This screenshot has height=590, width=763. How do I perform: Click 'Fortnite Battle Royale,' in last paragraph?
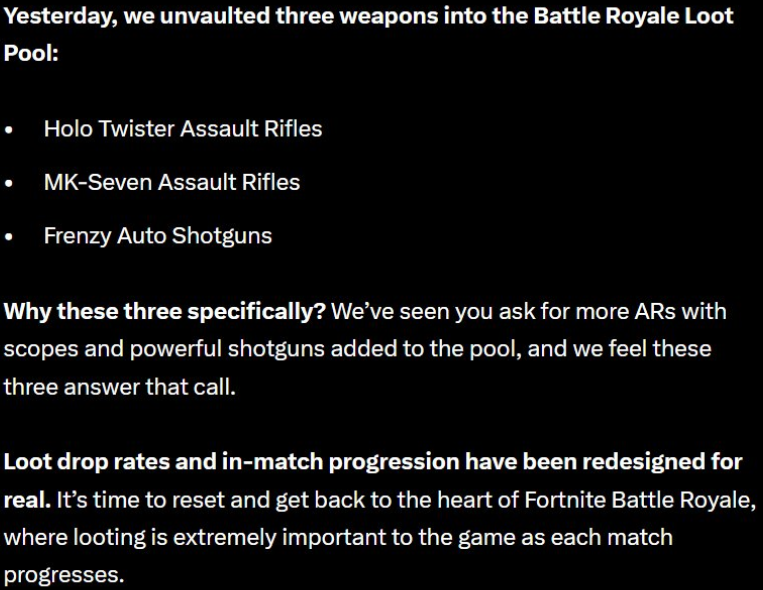pos(640,500)
